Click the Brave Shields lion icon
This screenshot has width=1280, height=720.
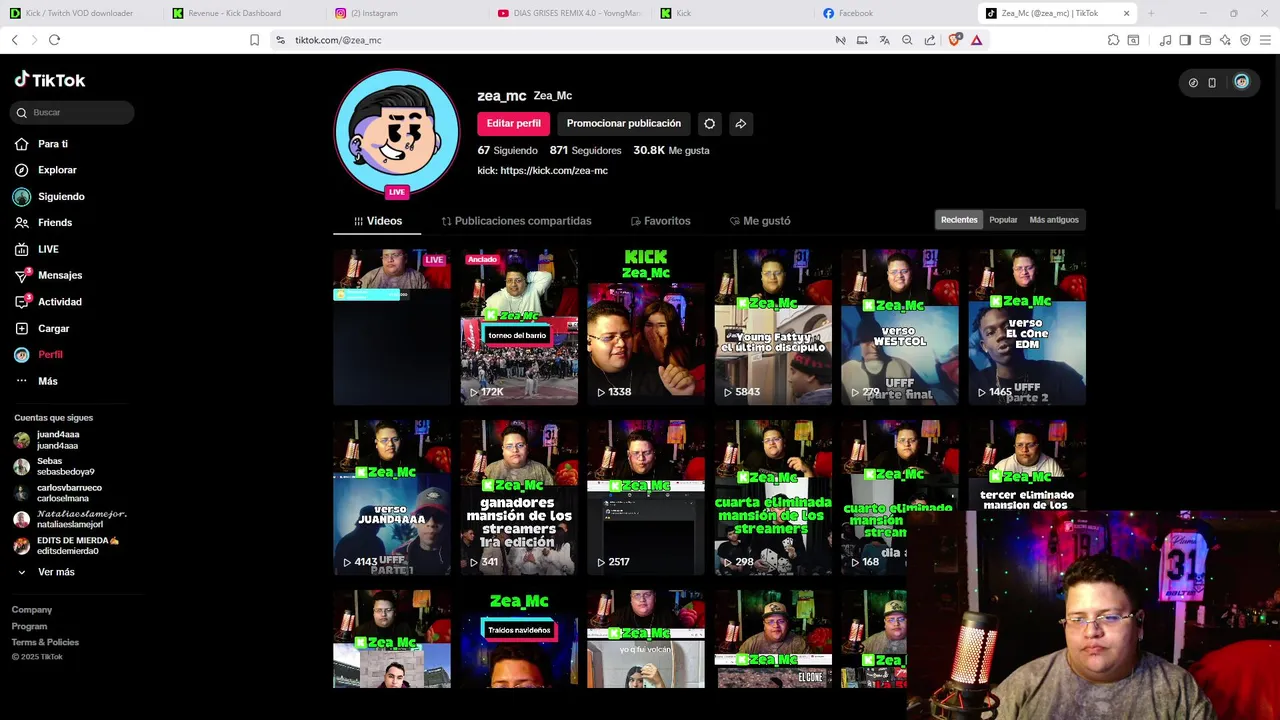click(954, 40)
